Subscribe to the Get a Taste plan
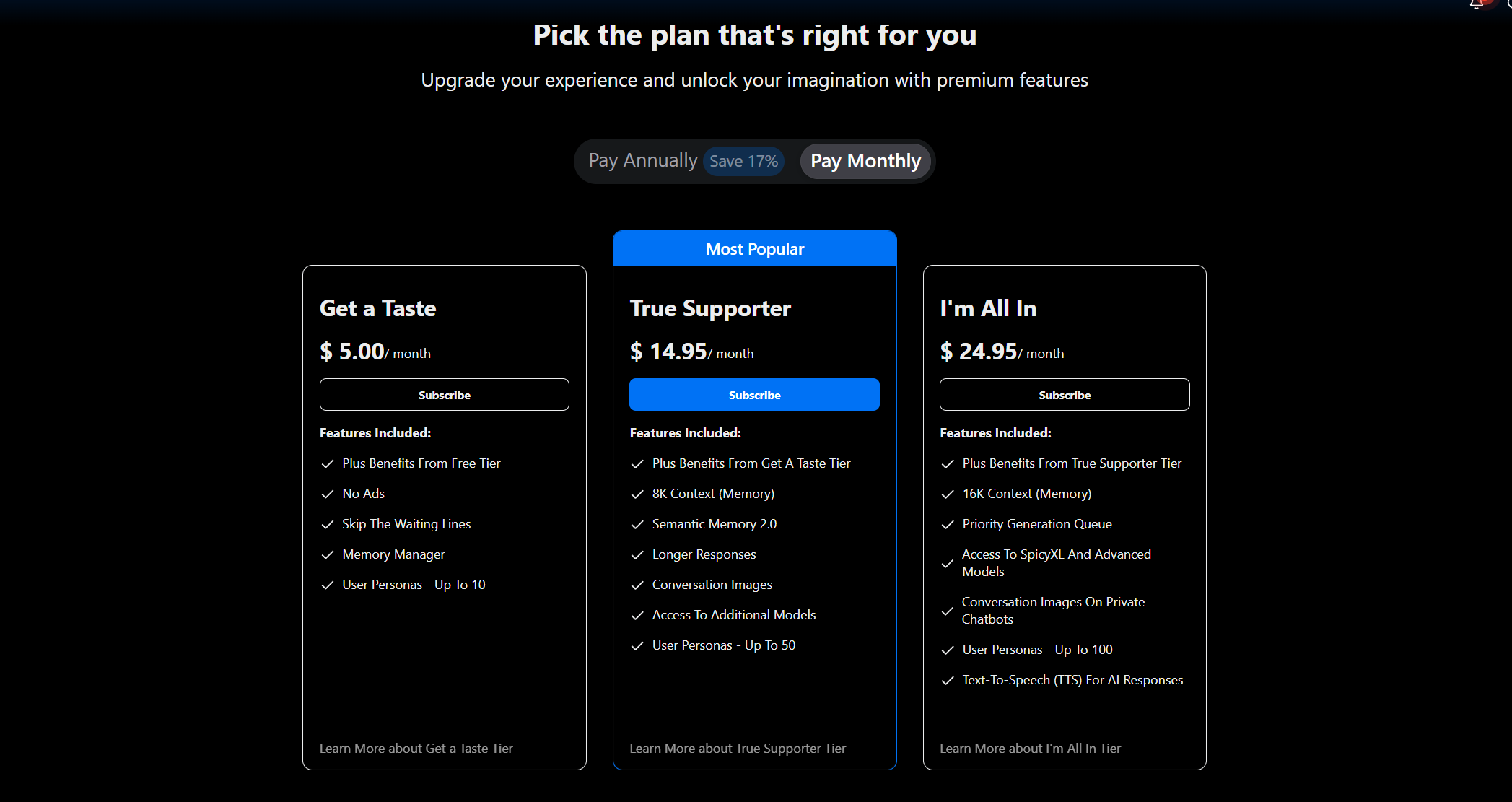Viewport: 1512px width, 802px height. 445,395
